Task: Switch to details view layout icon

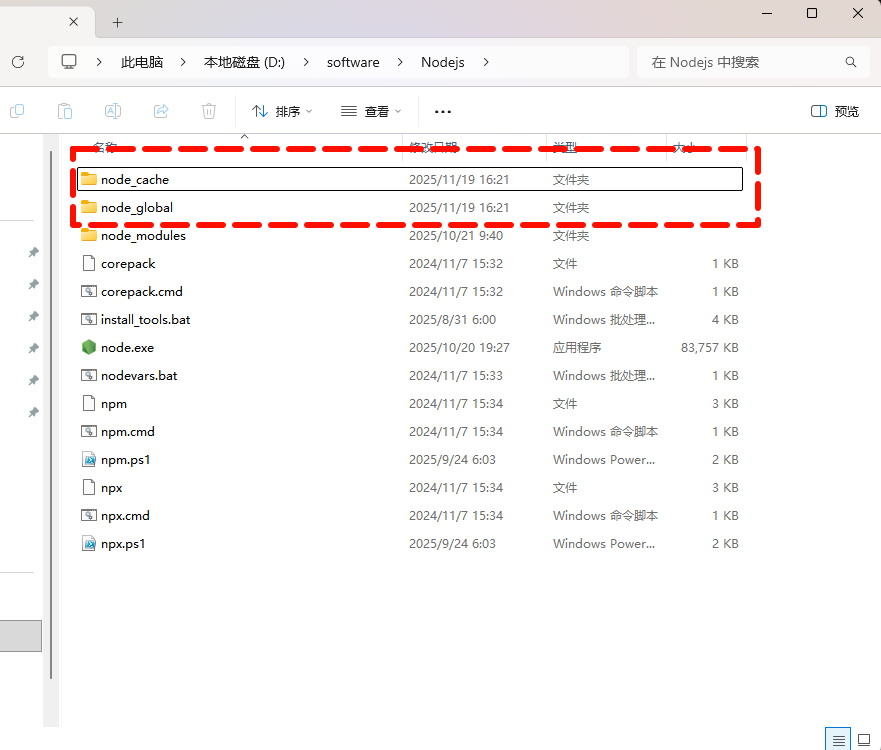Action: [838, 740]
